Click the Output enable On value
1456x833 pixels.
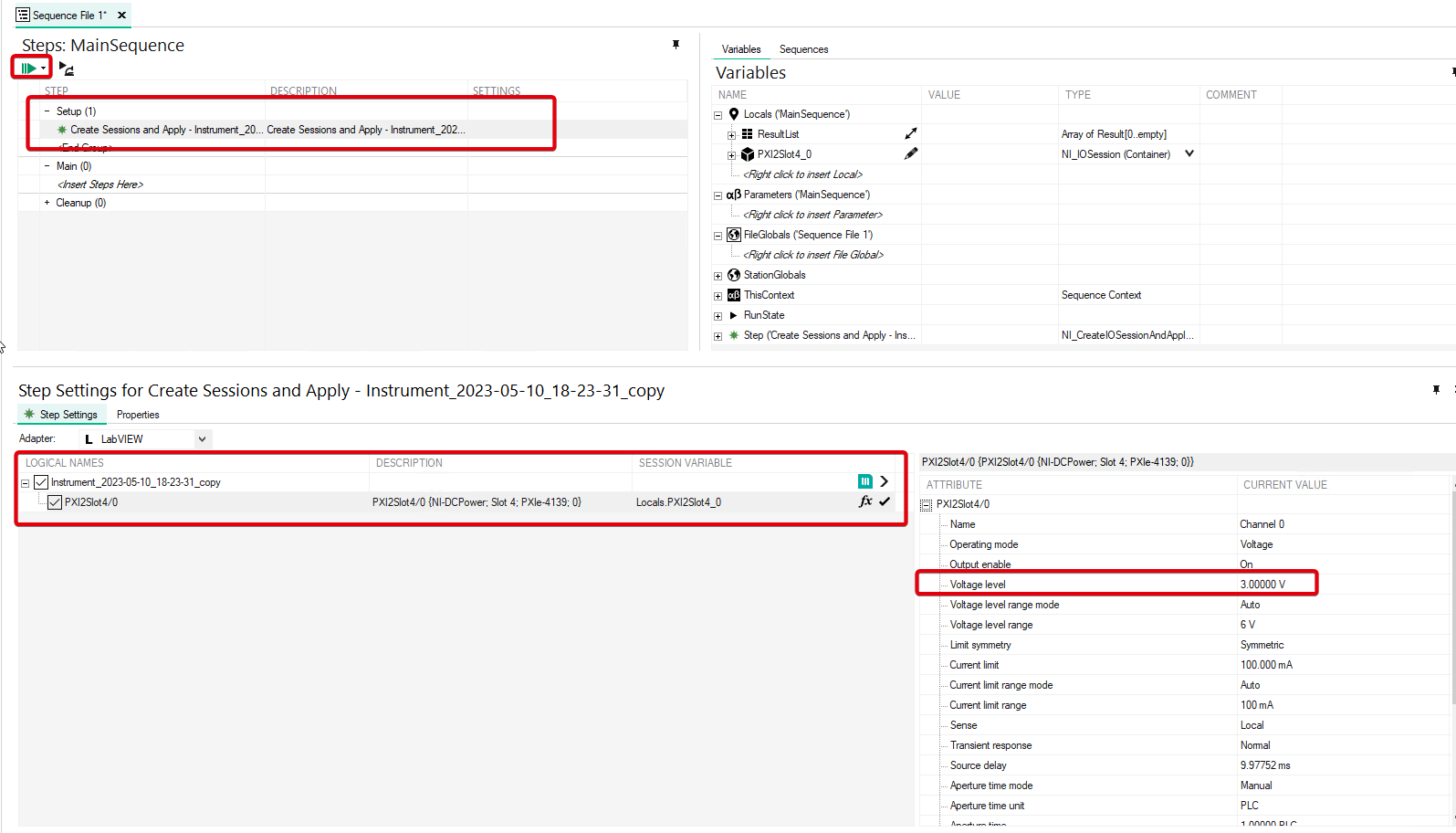[1246, 564]
